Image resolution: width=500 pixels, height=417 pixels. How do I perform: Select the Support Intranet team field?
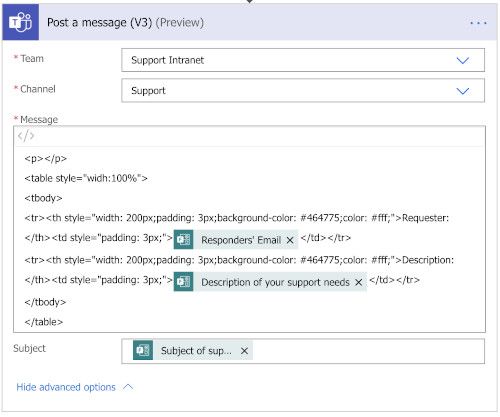[x=303, y=60]
